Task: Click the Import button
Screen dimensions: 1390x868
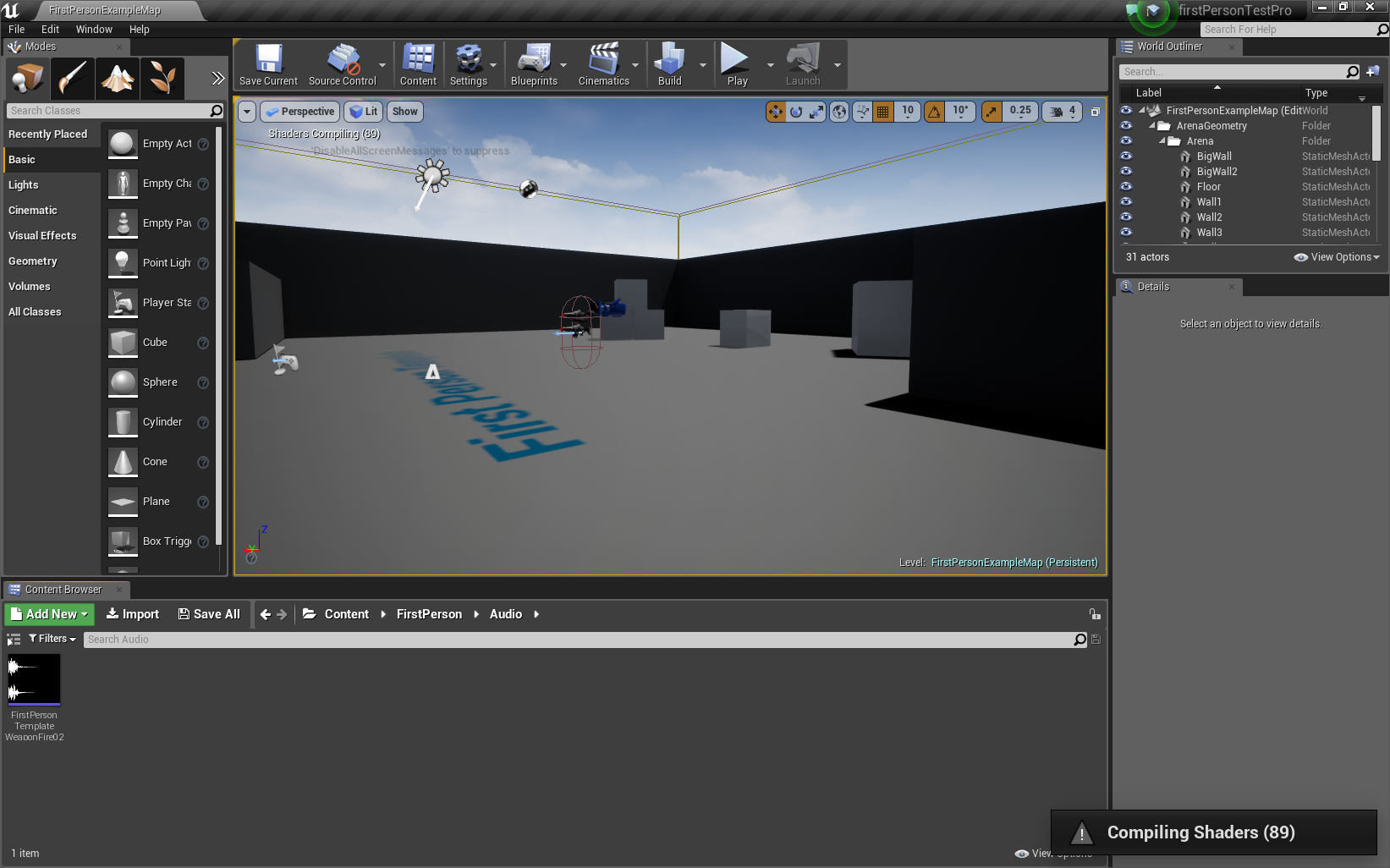Action: 133,614
